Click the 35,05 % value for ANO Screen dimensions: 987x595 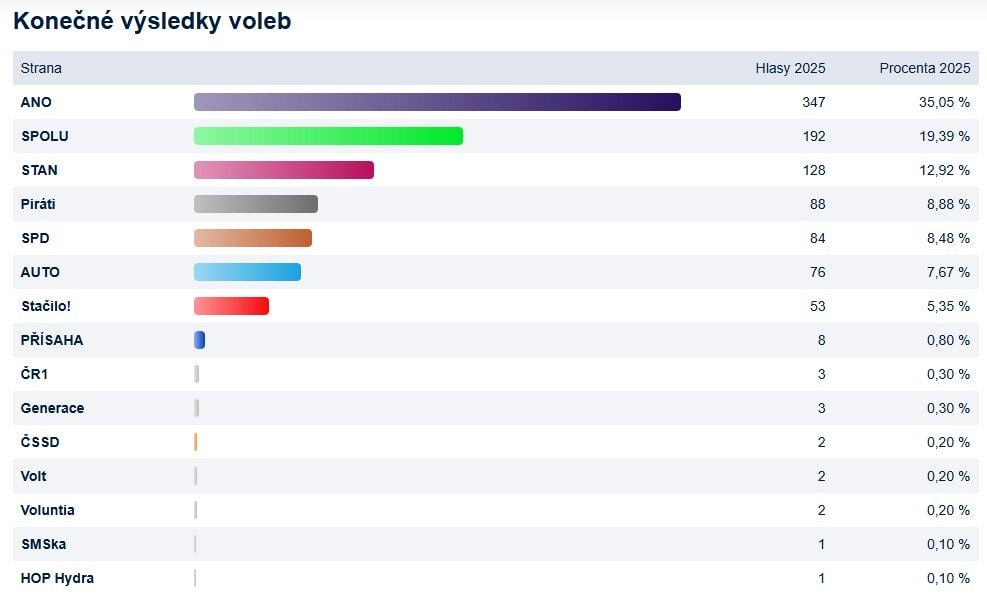coord(944,102)
